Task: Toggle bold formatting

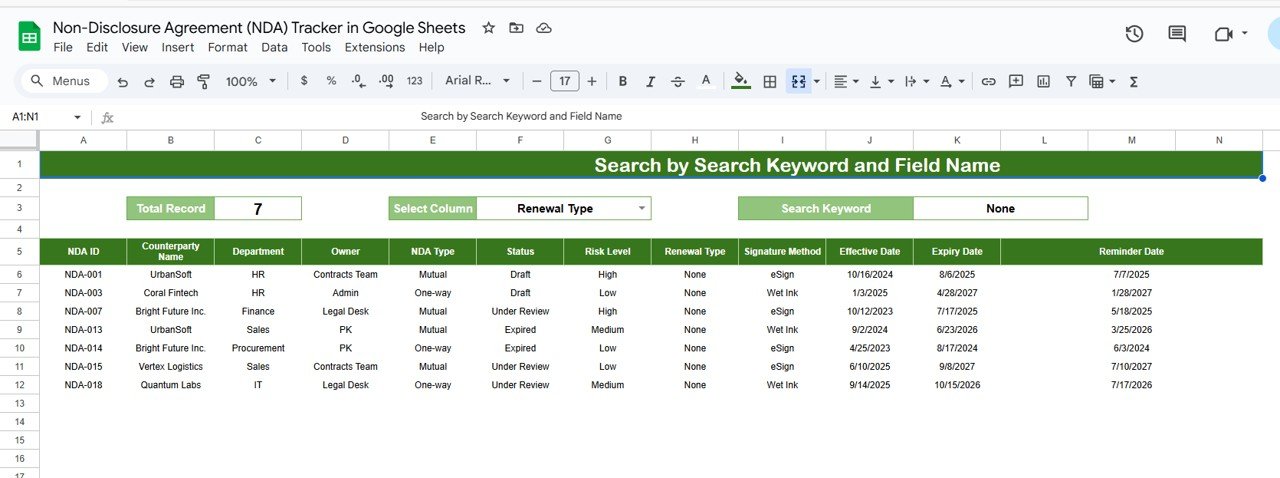Action: [623, 81]
